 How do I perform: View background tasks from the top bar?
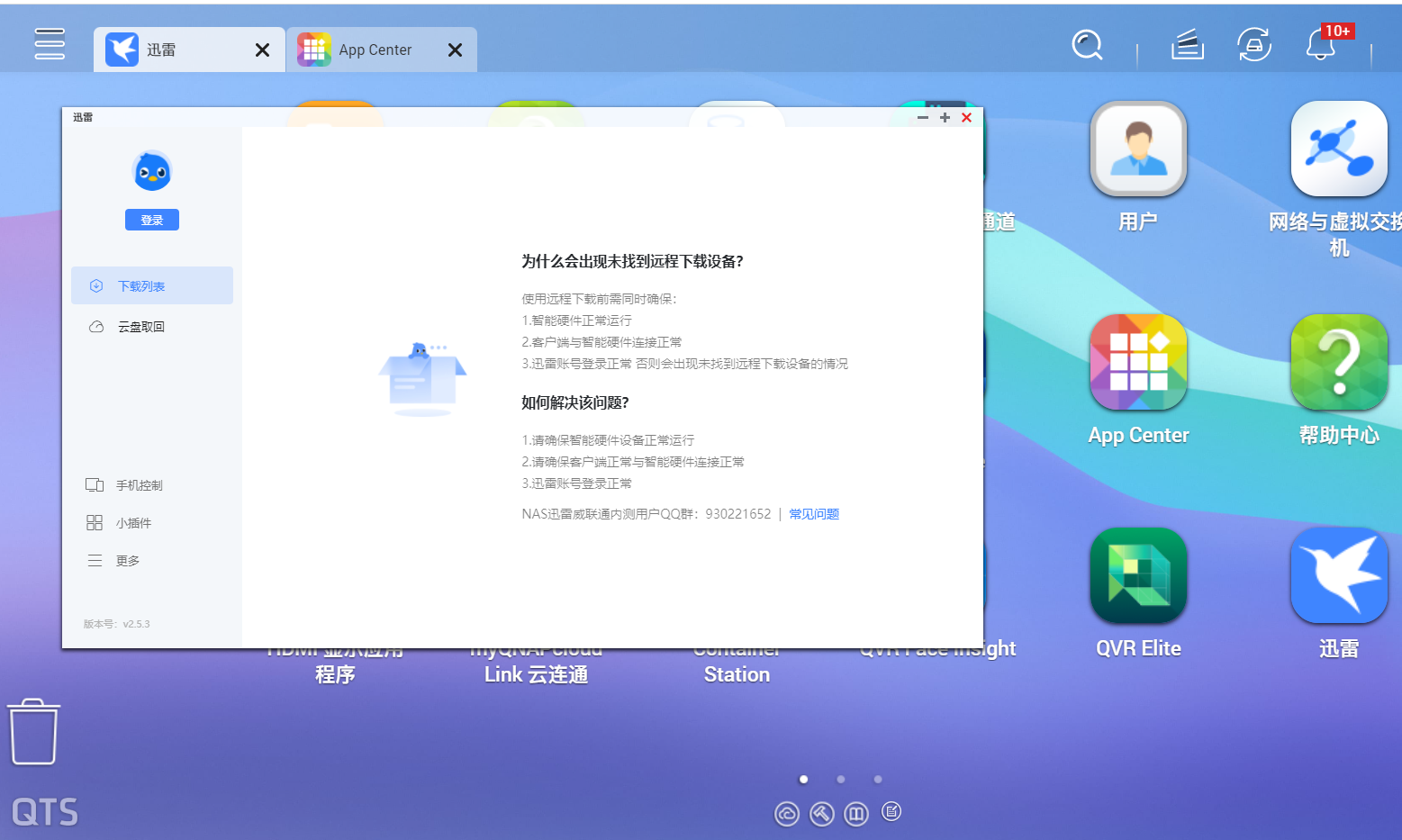click(x=1187, y=45)
